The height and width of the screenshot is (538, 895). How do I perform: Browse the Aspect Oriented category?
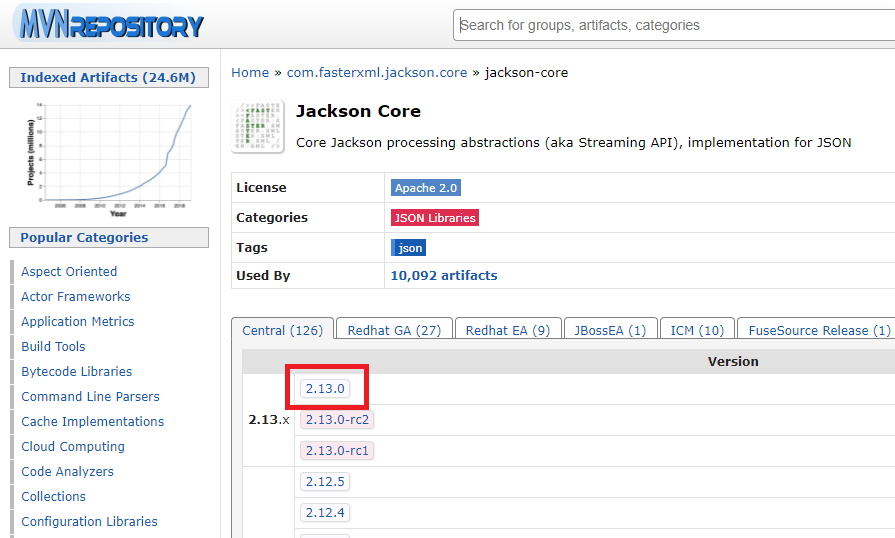point(69,272)
